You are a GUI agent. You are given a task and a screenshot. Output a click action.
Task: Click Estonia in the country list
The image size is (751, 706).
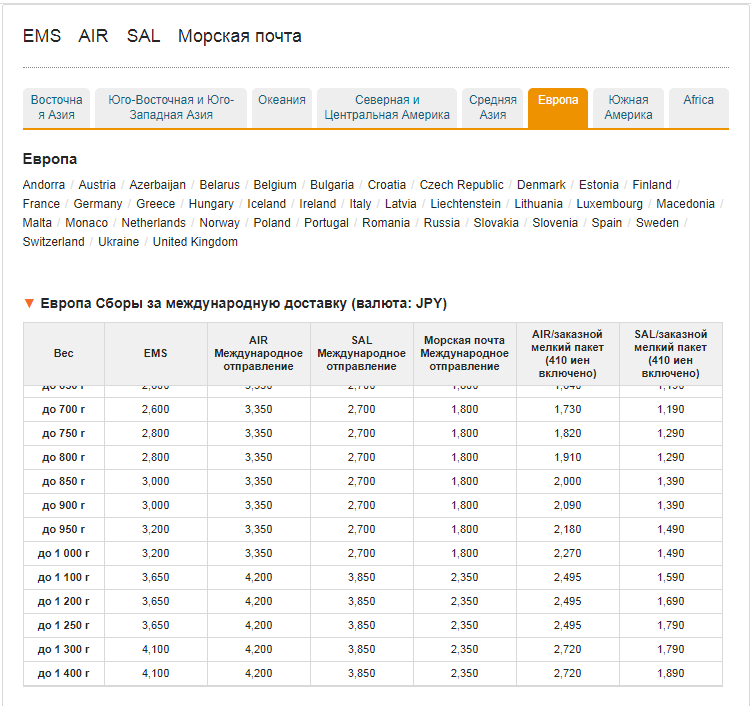pyautogui.click(x=599, y=185)
